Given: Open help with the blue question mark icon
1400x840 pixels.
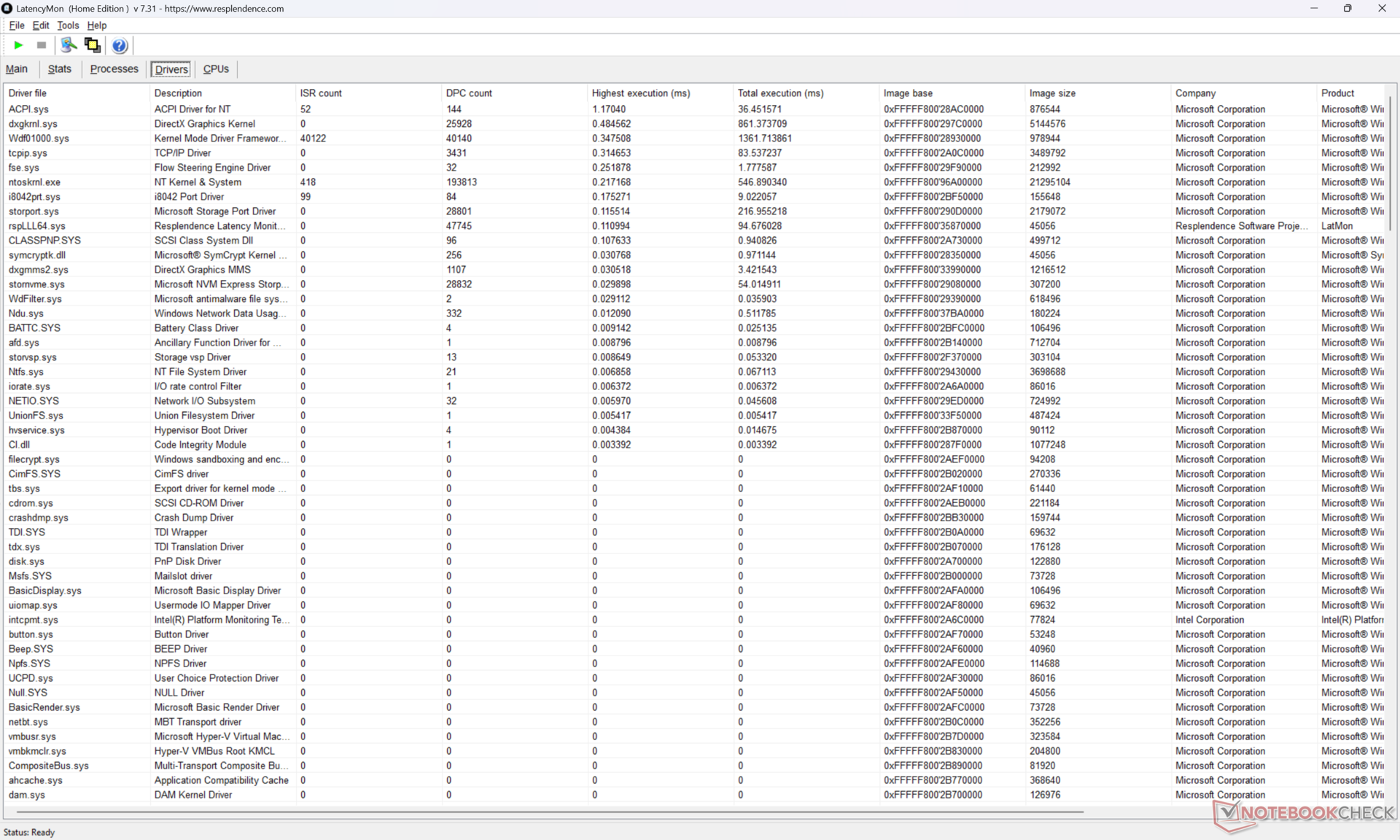Looking at the screenshot, I should [x=120, y=45].
